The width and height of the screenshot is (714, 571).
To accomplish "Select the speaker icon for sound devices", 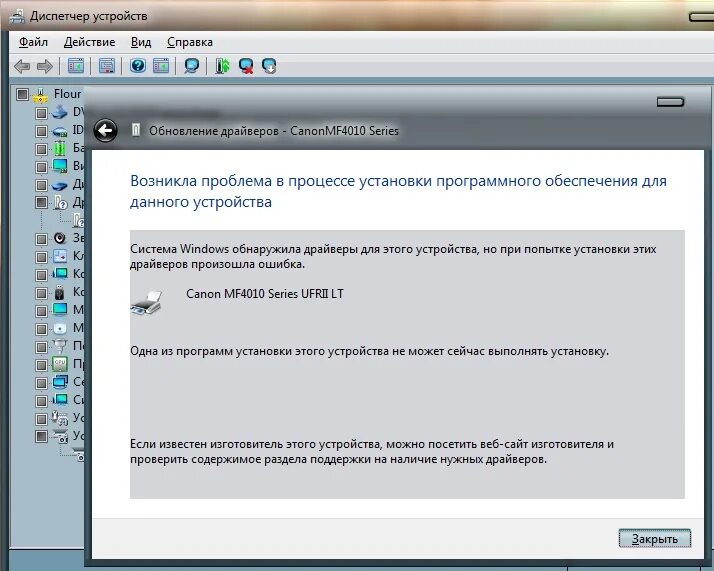I will tap(60, 238).
